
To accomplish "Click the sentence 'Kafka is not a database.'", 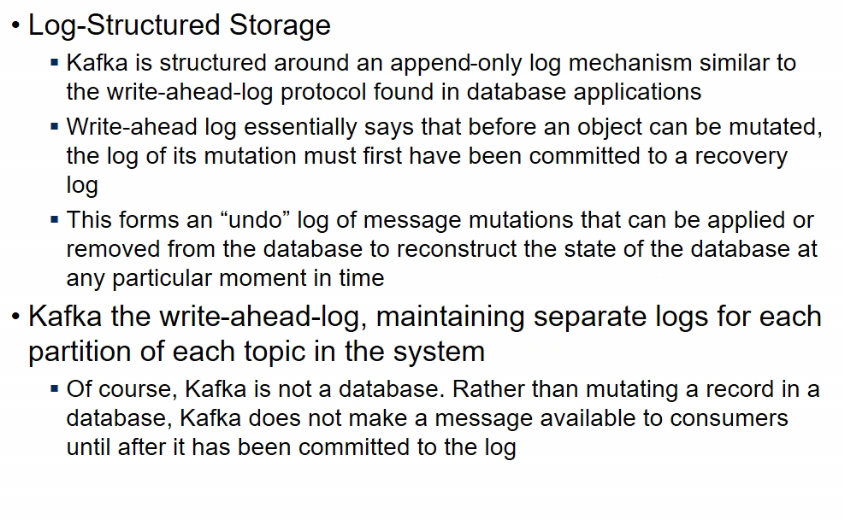I will pos(315,389).
